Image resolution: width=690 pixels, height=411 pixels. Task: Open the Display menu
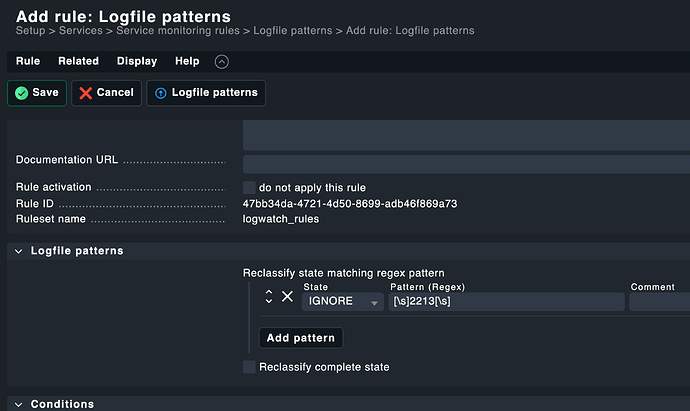click(137, 62)
